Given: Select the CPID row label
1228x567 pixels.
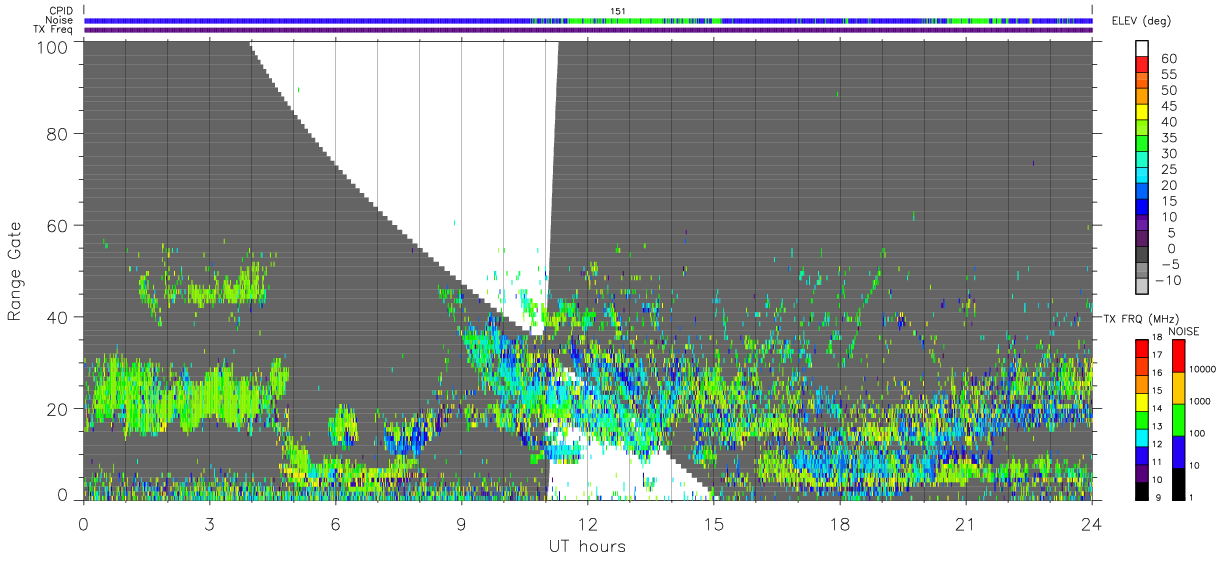Looking at the screenshot, I should point(59,10).
